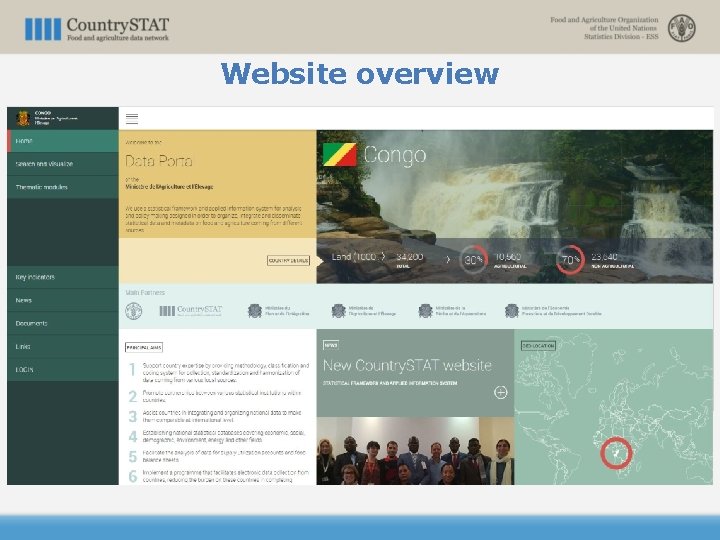The image size is (720, 540).
Task: Go to Key indicators section
Action: point(63,277)
